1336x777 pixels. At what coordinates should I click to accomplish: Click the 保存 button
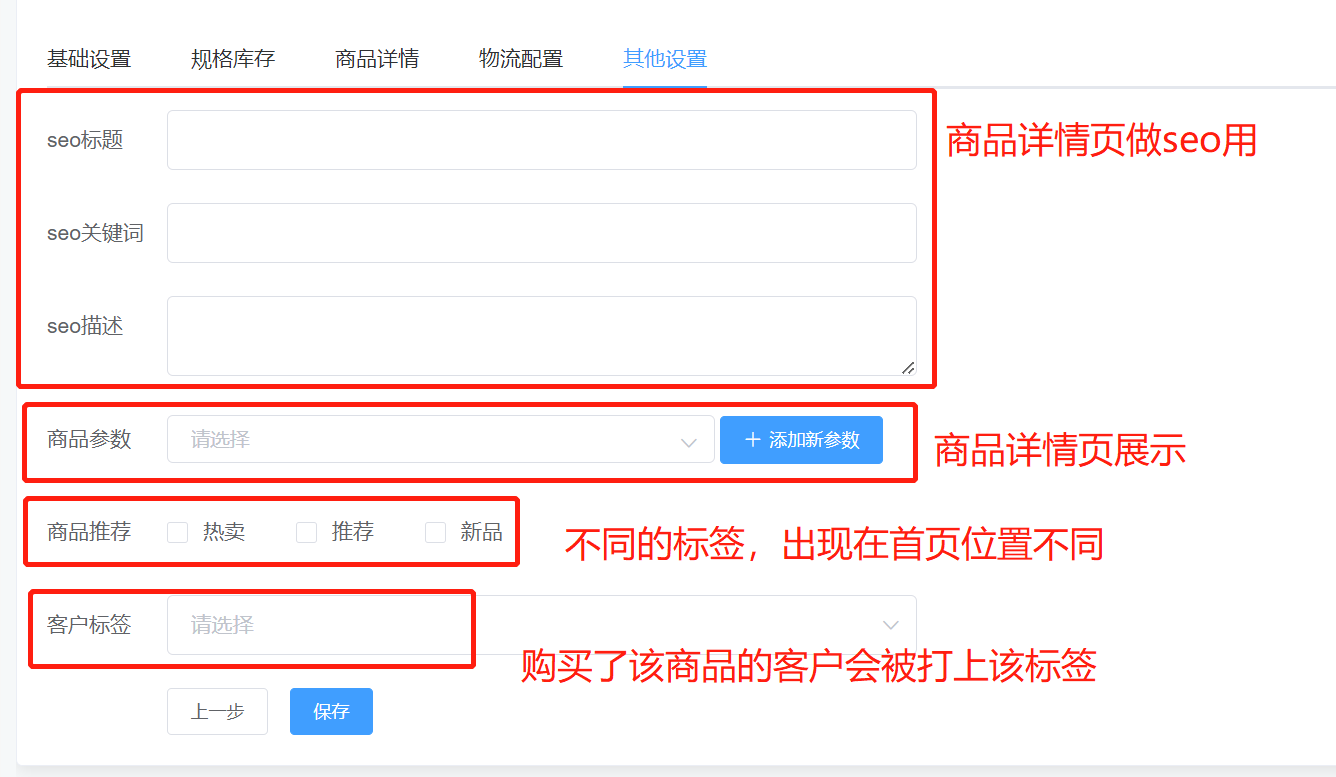(331, 711)
